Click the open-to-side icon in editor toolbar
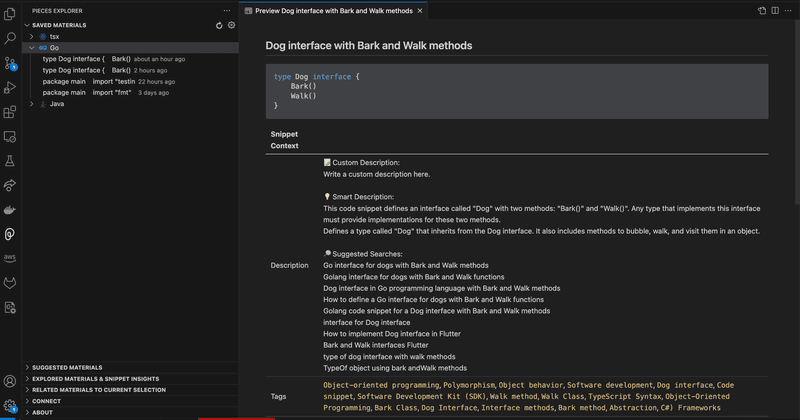Viewport: 800px width, 420px height. (x=762, y=11)
